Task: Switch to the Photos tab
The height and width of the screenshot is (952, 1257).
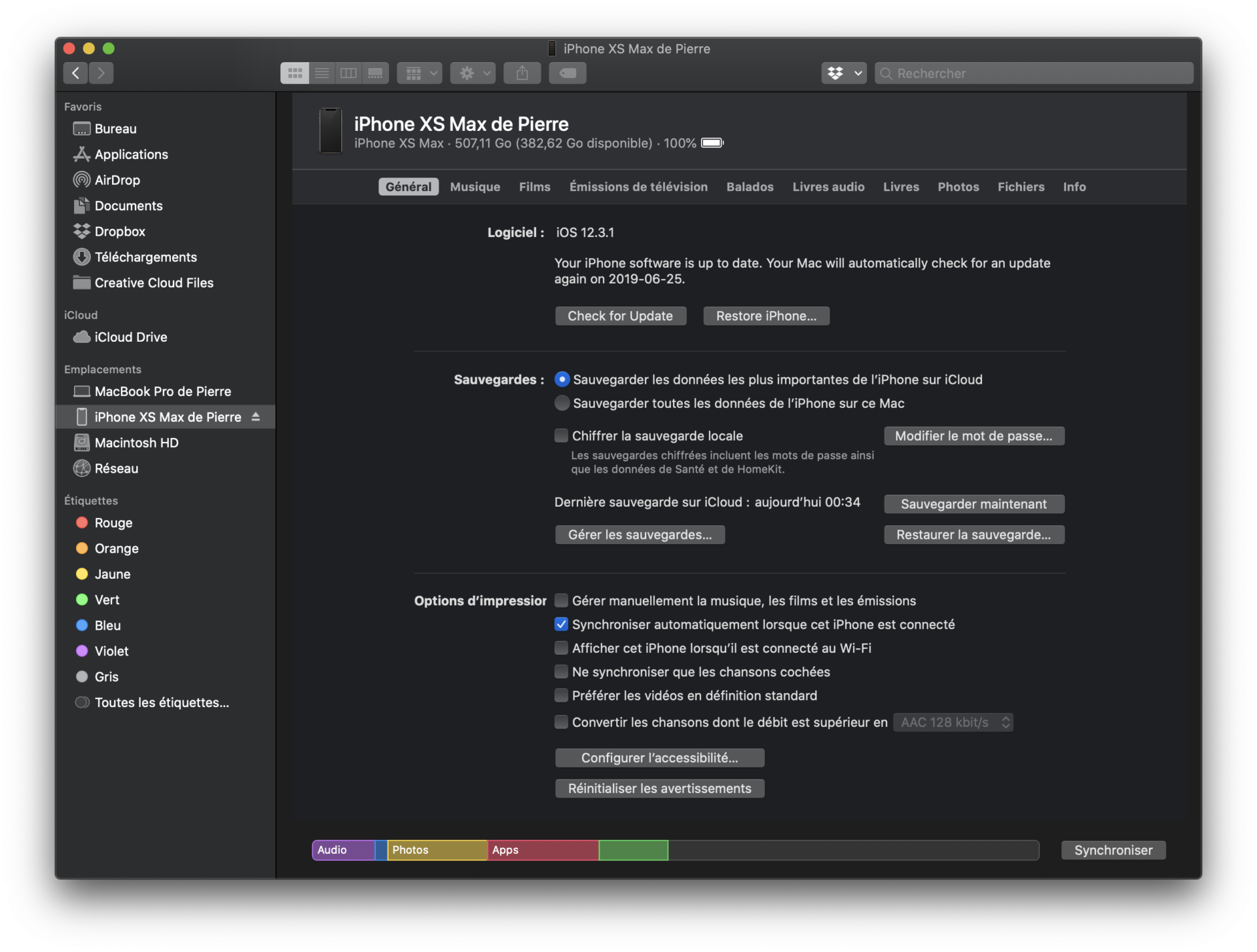Action: pos(958,187)
